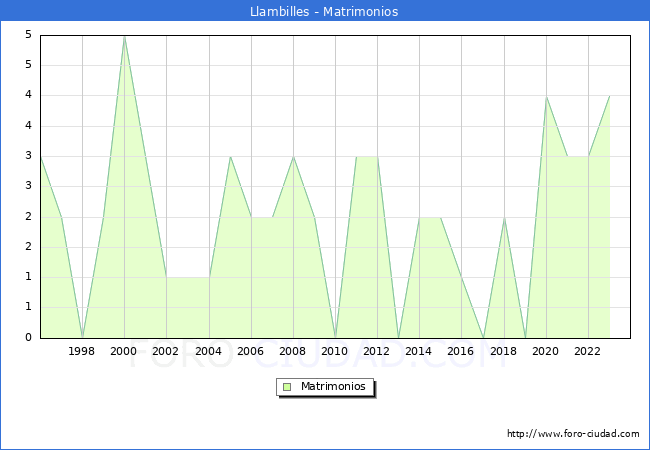Click the 2008 x-axis label

click(x=293, y=351)
